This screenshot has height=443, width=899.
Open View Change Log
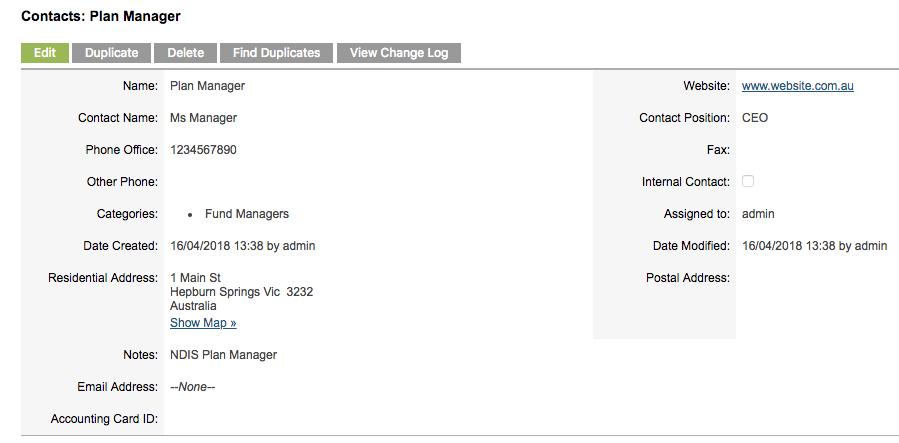[399, 53]
